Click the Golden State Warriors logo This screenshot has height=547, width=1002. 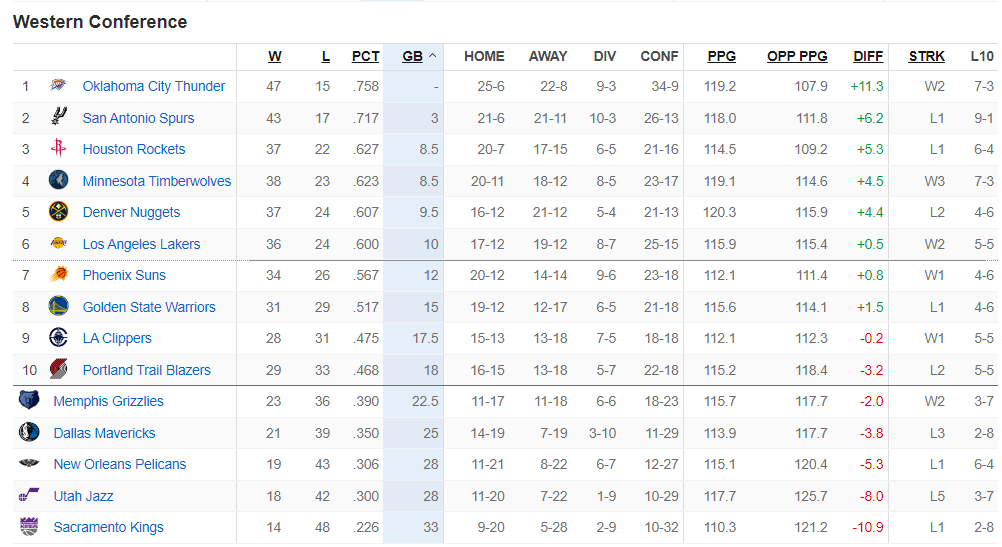[x=58, y=307]
